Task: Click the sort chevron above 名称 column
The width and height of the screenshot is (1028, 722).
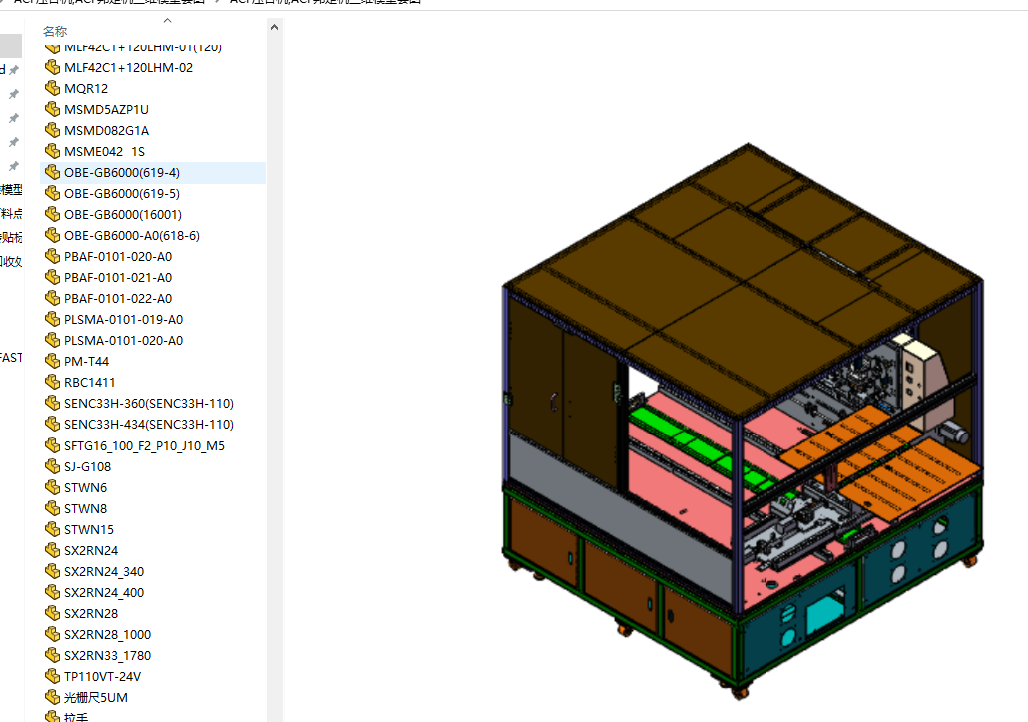Action: click(x=167, y=20)
